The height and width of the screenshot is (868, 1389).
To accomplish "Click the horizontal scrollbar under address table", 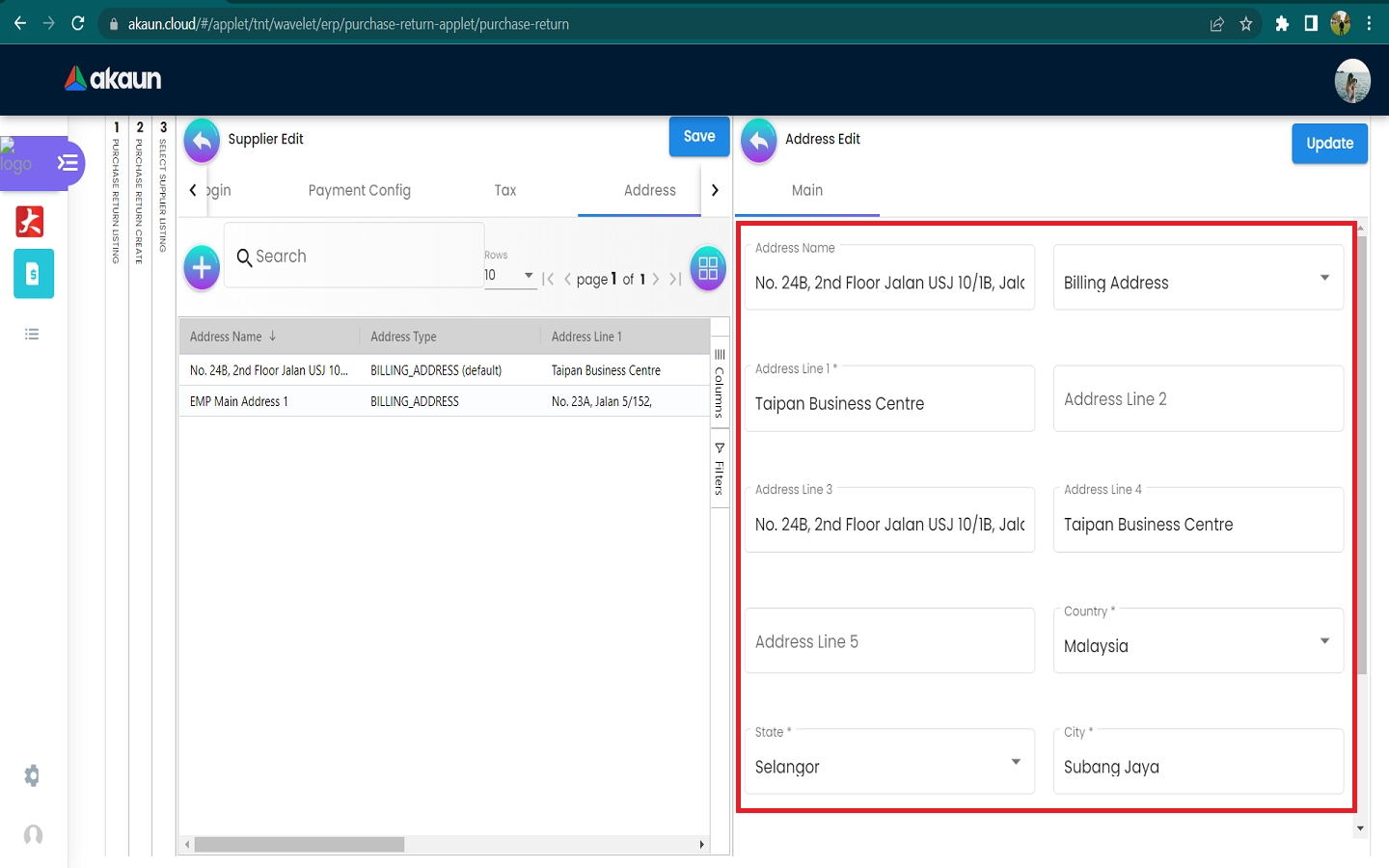I will click(299, 845).
